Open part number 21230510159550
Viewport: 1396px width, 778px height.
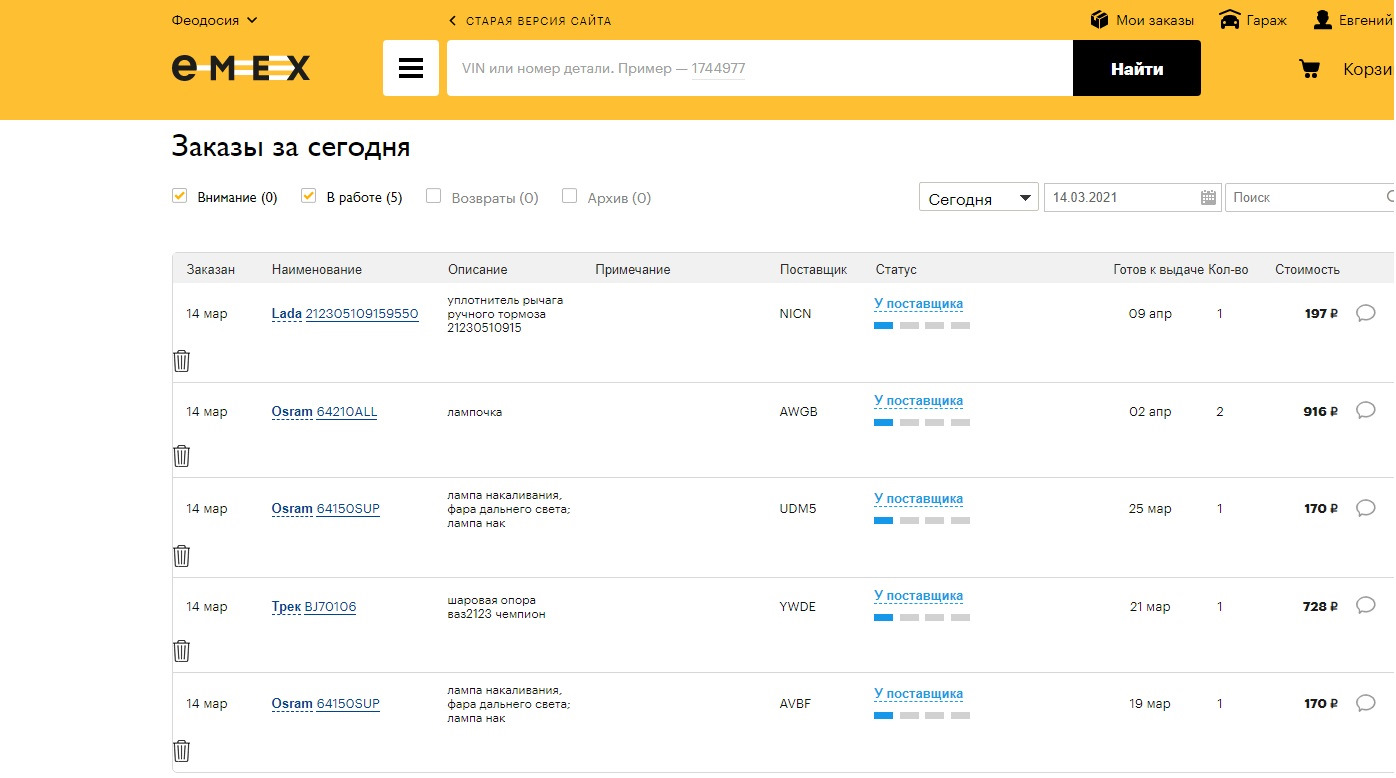362,314
